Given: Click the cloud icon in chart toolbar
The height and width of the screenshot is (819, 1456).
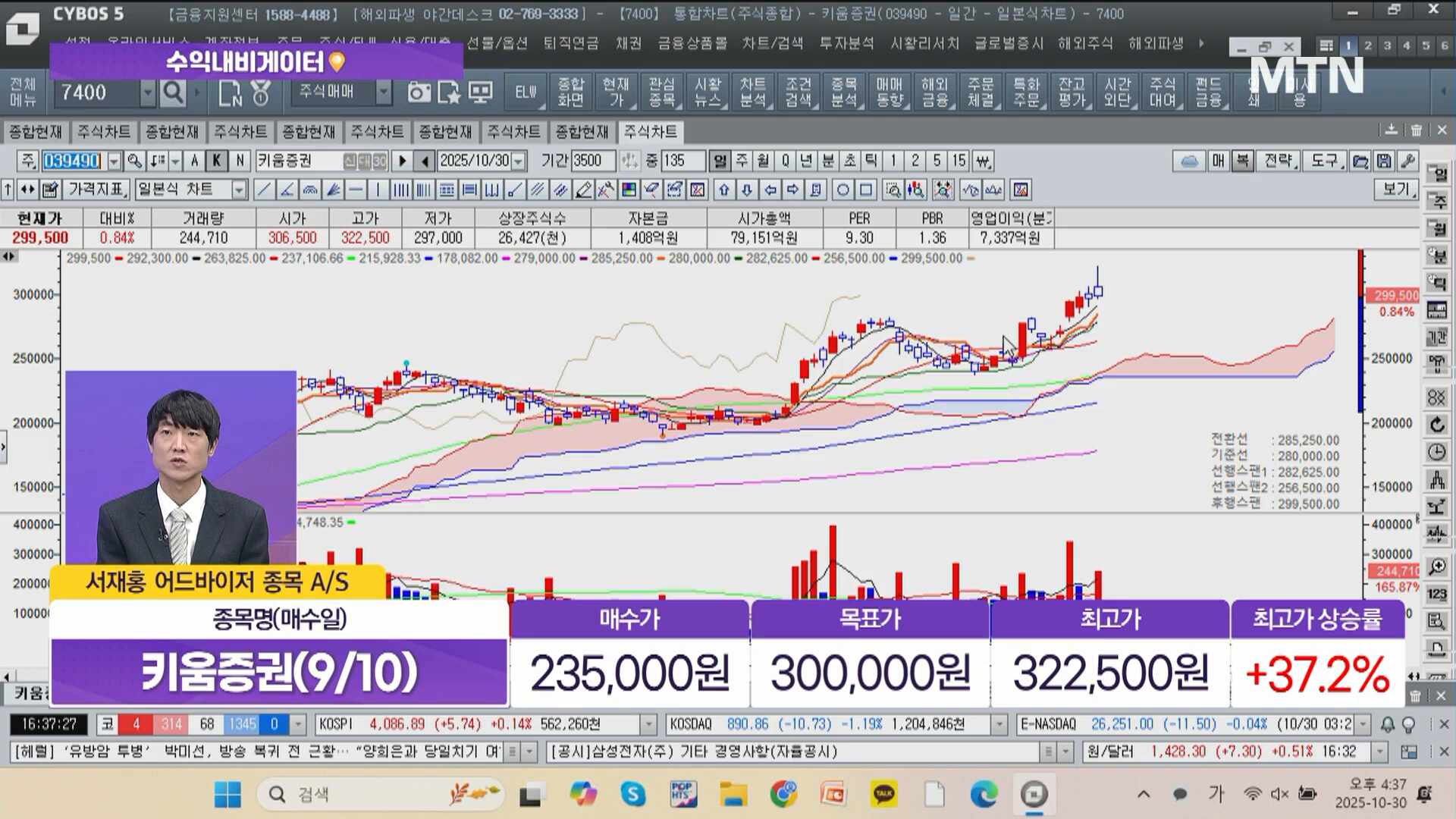Looking at the screenshot, I should (x=1189, y=161).
